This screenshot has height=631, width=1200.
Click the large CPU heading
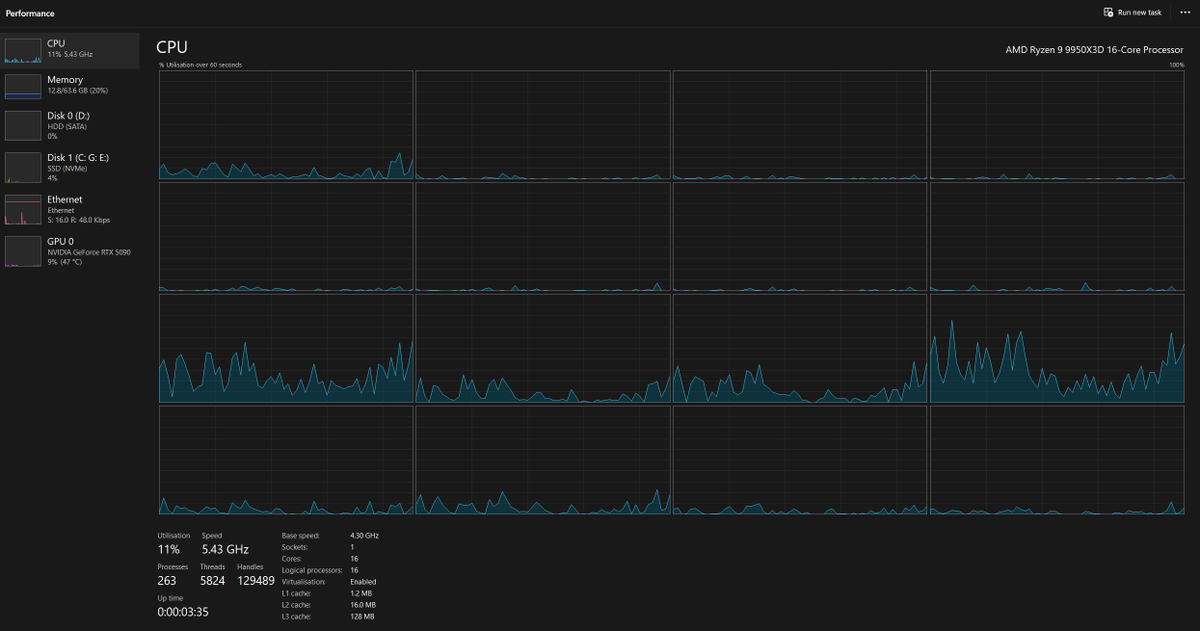tap(172, 47)
